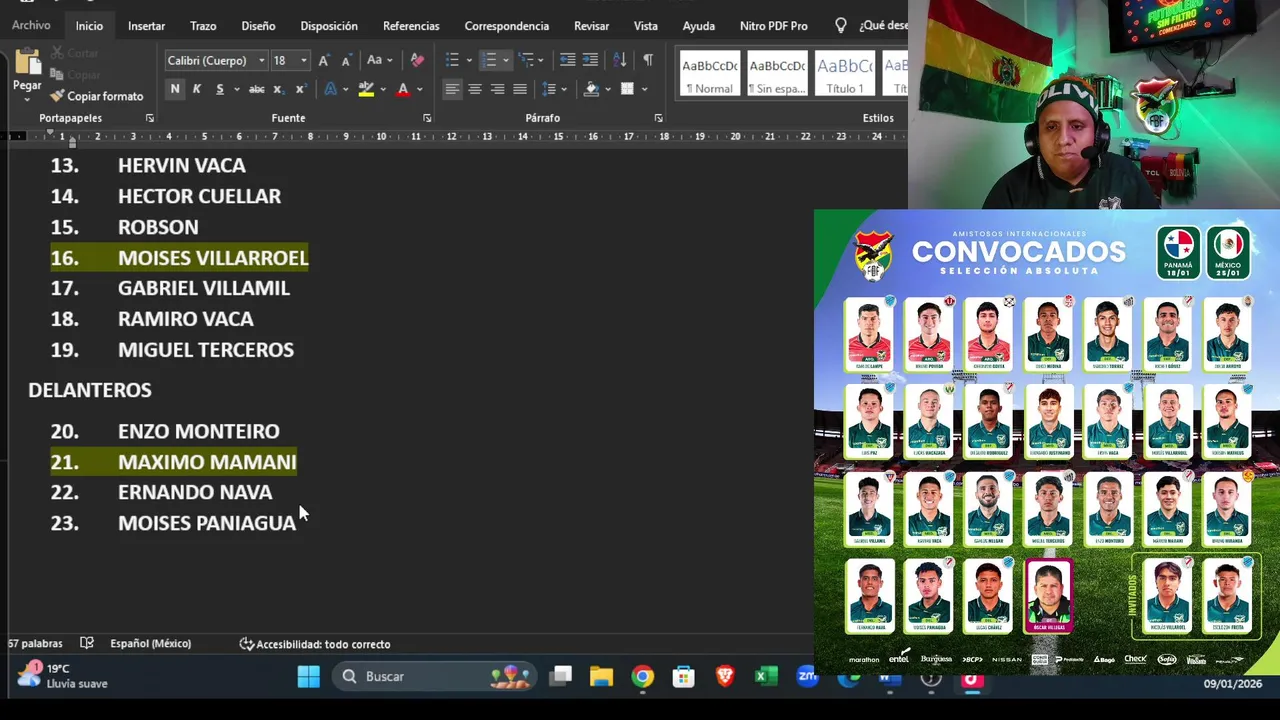Open the Windows Start menu
The height and width of the screenshot is (720, 1280).
308,677
